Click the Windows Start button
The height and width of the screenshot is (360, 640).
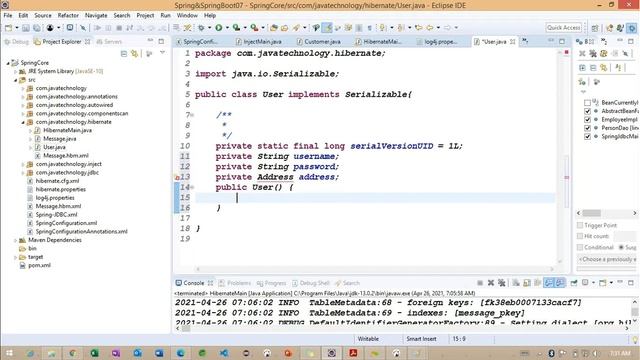click(9, 353)
